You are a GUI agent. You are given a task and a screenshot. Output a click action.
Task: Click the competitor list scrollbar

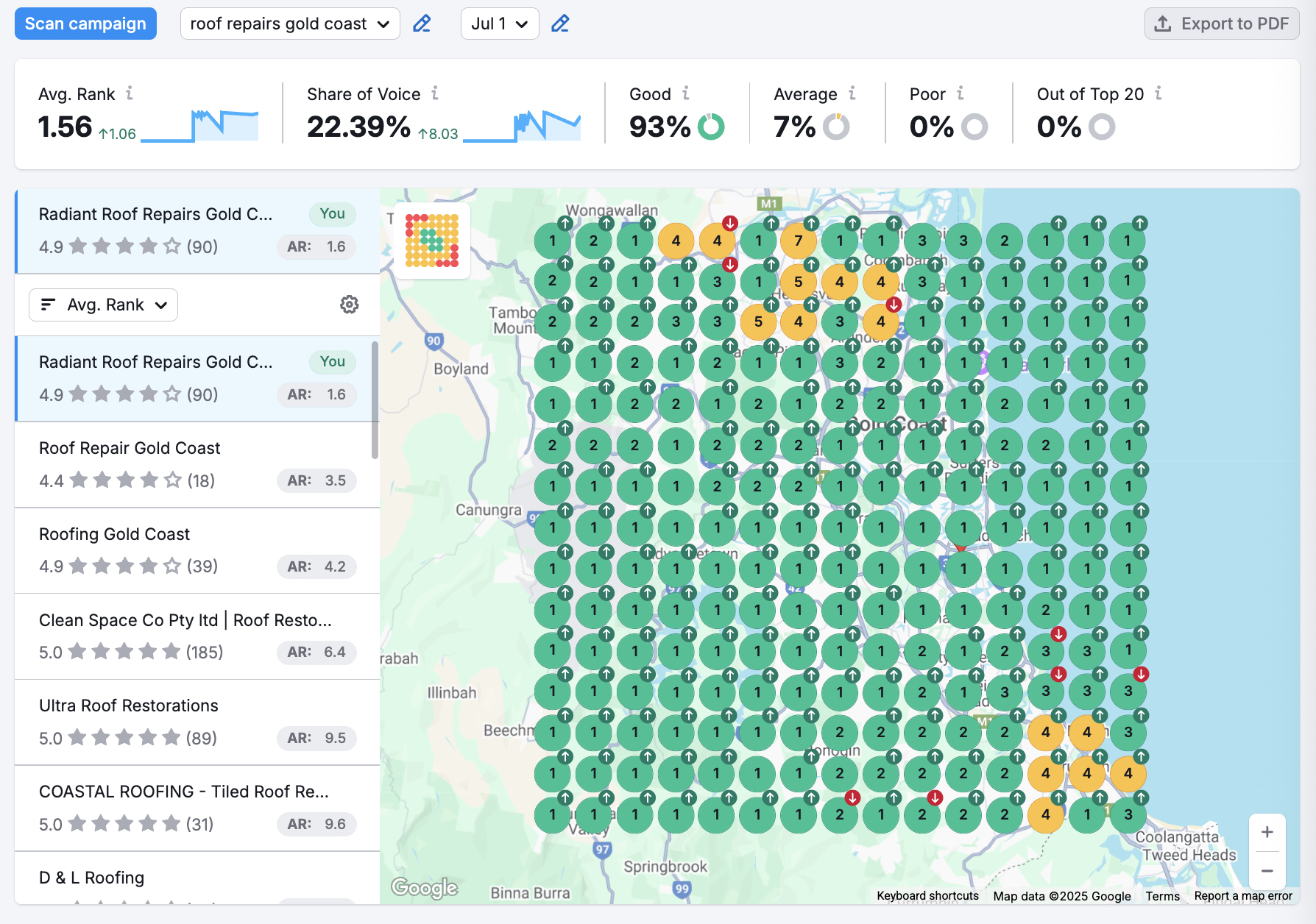click(375, 400)
